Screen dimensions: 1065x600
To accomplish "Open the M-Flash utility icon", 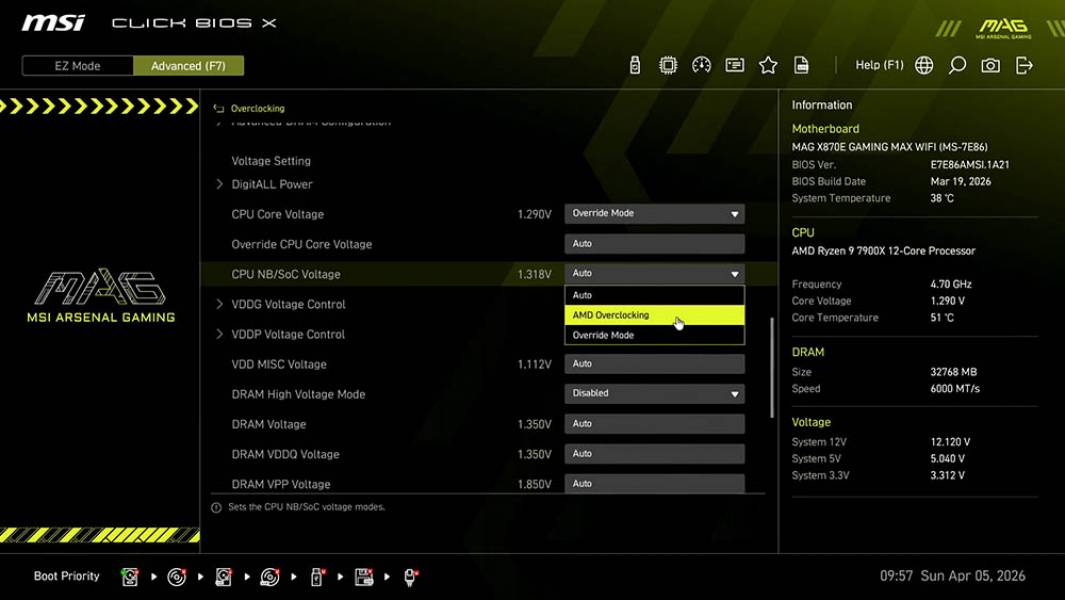I will coord(635,64).
